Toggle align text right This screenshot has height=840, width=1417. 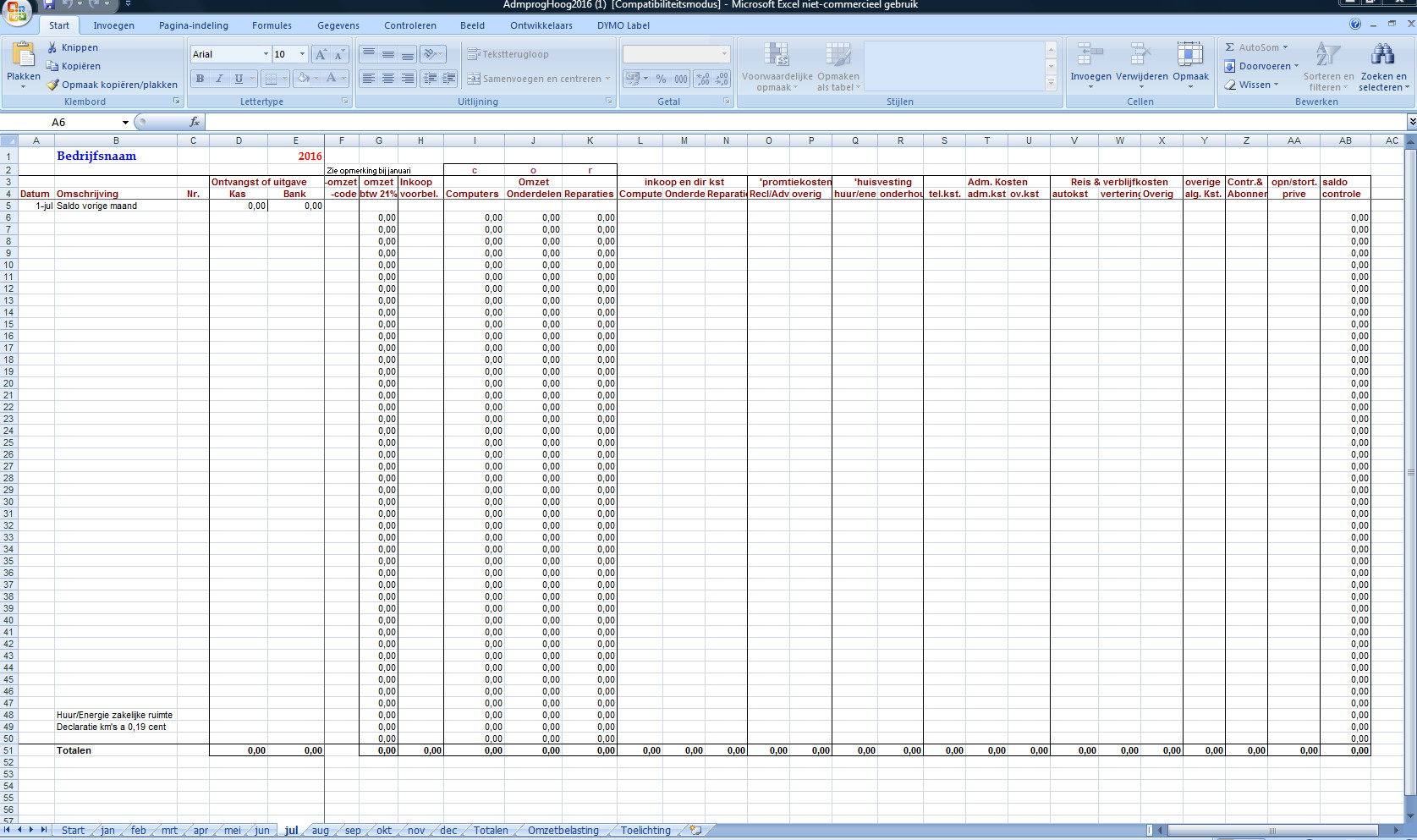408,79
